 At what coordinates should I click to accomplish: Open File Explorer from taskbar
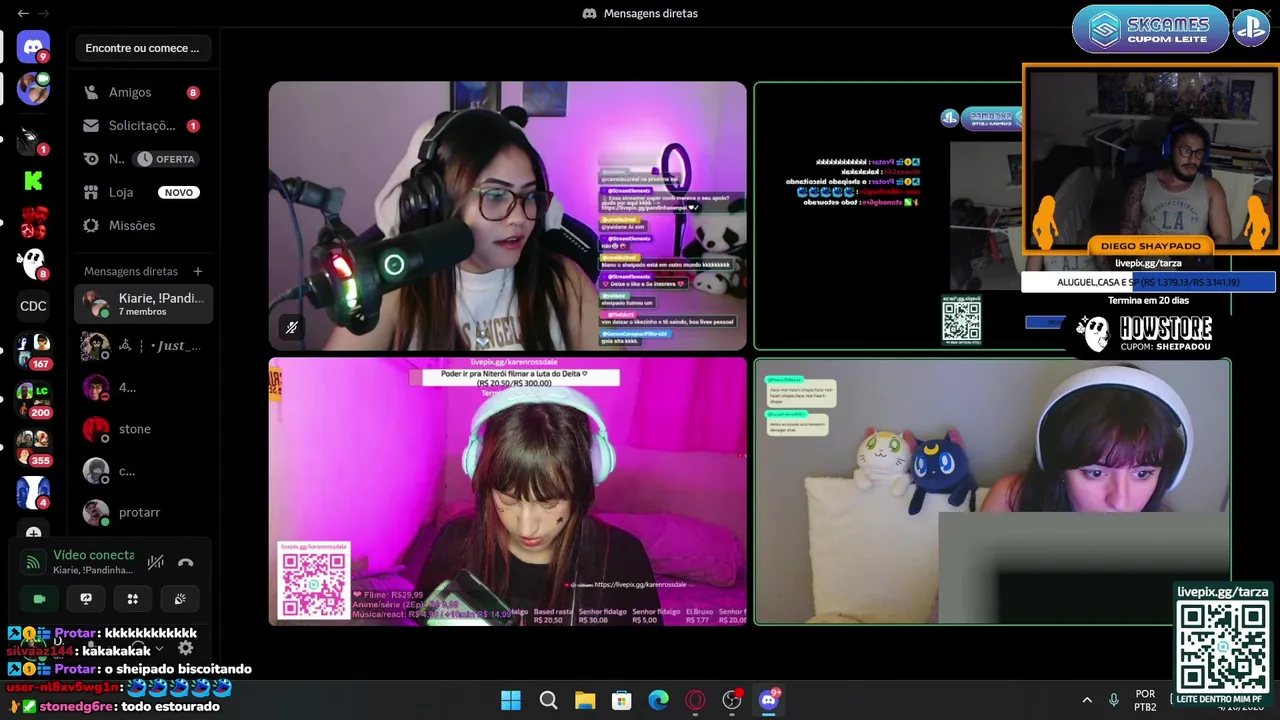pos(585,700)
